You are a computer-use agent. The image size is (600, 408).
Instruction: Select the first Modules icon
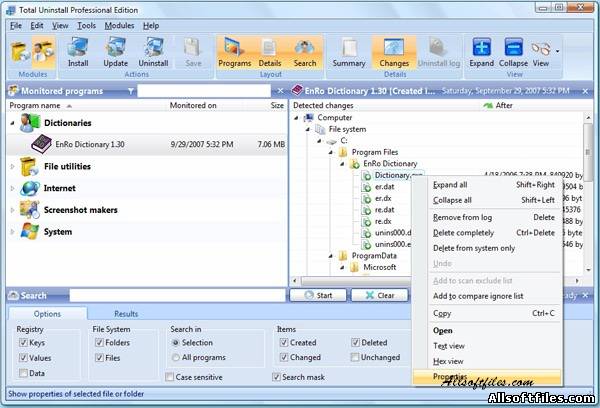(19, 52)
